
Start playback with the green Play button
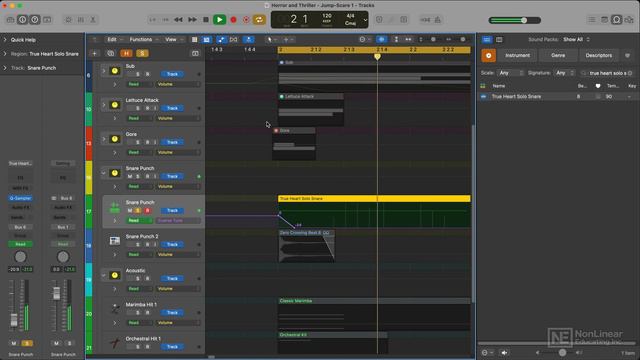click(x=220, y=20)
